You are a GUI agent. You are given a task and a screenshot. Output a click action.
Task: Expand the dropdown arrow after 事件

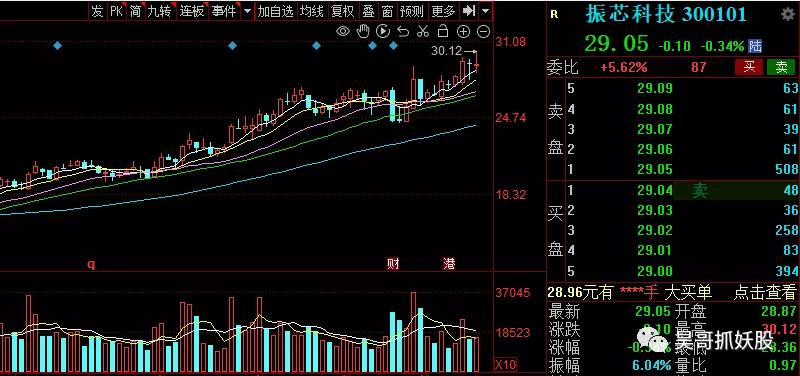coord(247,11)
